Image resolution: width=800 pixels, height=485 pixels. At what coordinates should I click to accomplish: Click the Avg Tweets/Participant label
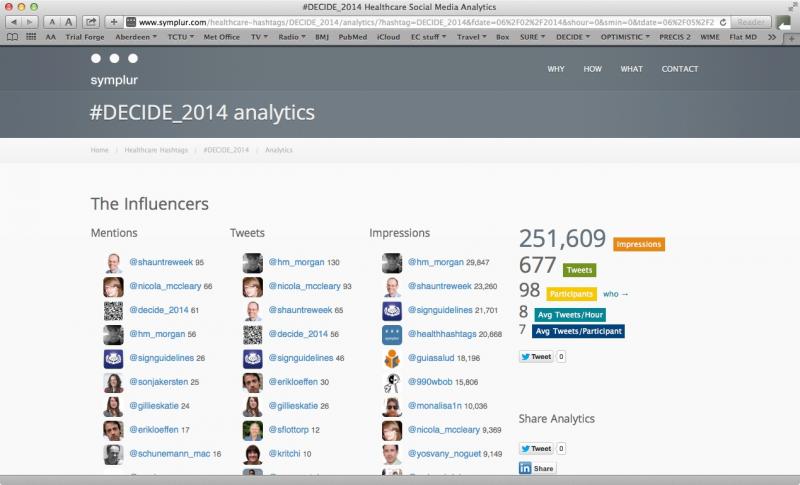point(578,331)
